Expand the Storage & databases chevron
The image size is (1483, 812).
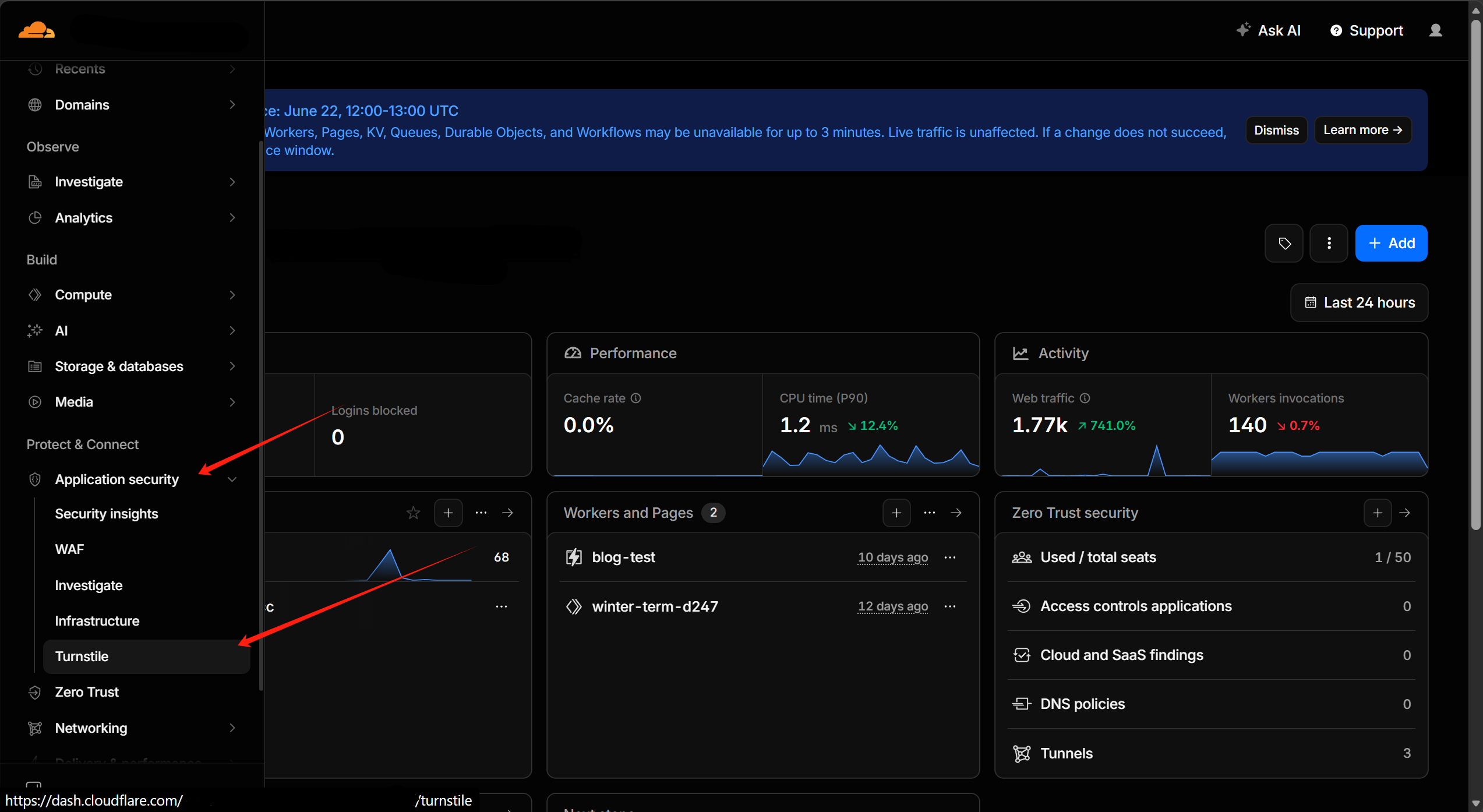point(232,366)
